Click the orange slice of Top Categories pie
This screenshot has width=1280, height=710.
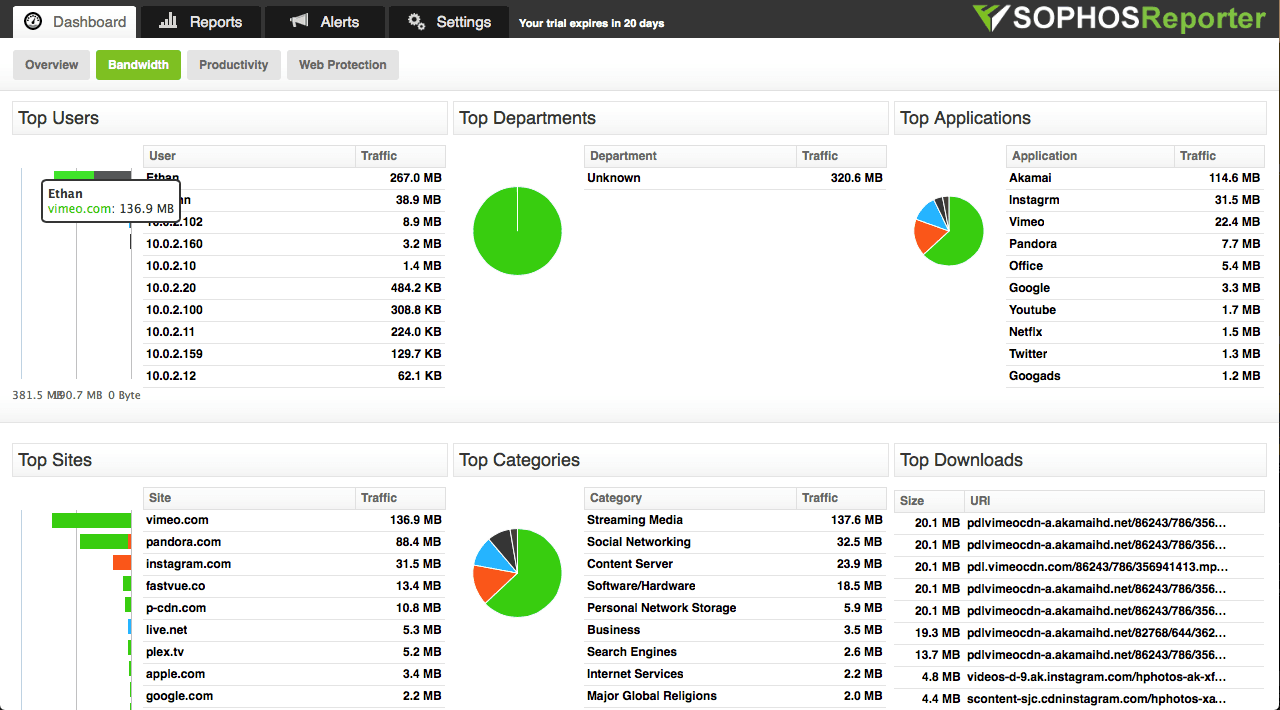coord(491,583)
